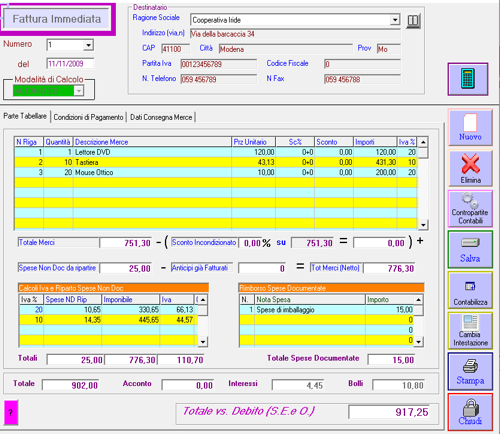Click the Tot Merci (Netto) field 776,30

pyautogui.click(x=389, y=268)
